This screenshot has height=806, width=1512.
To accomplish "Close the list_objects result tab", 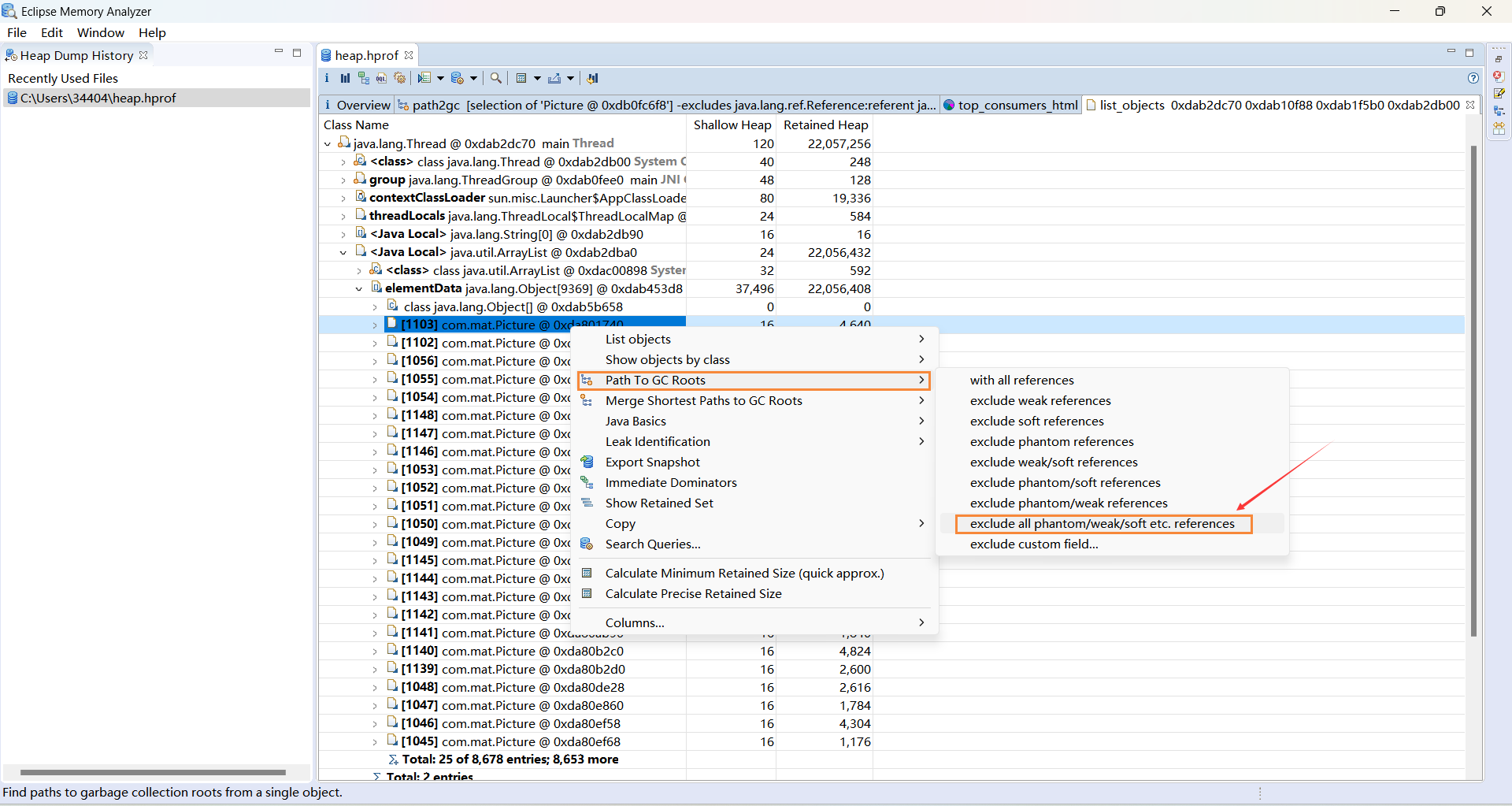I will click(1470, 105).
